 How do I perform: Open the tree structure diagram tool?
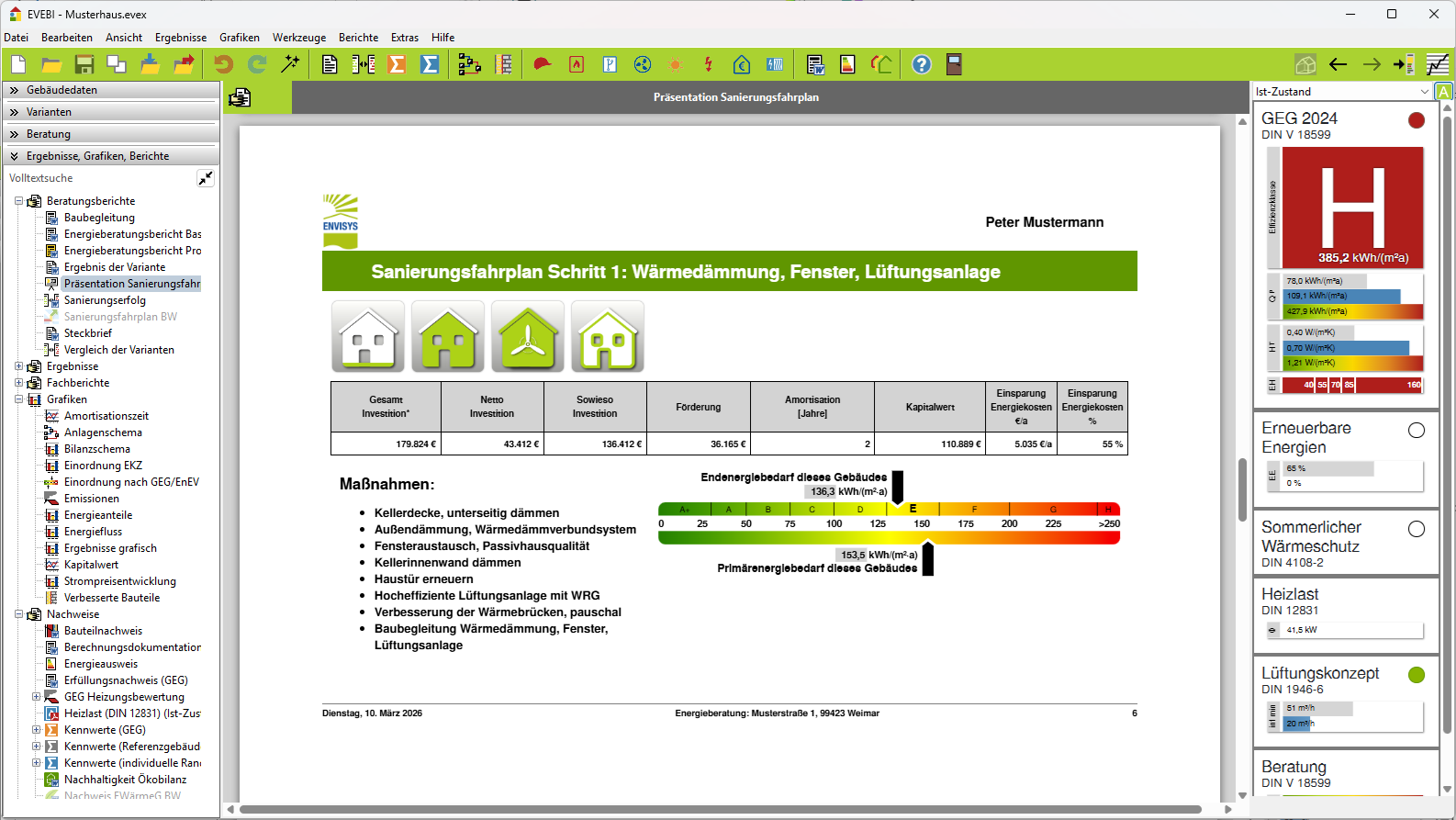470,64
